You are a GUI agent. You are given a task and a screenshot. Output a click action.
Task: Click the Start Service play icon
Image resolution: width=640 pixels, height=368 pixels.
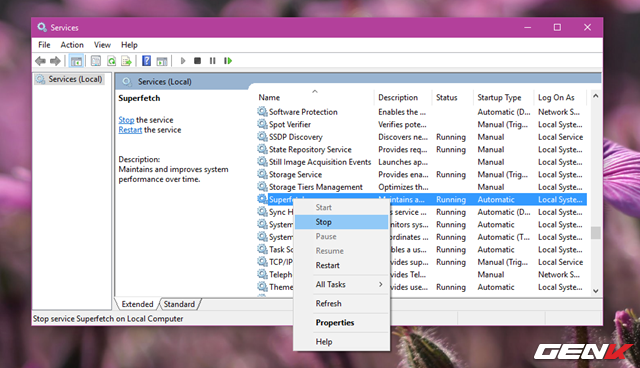[183, 61]
